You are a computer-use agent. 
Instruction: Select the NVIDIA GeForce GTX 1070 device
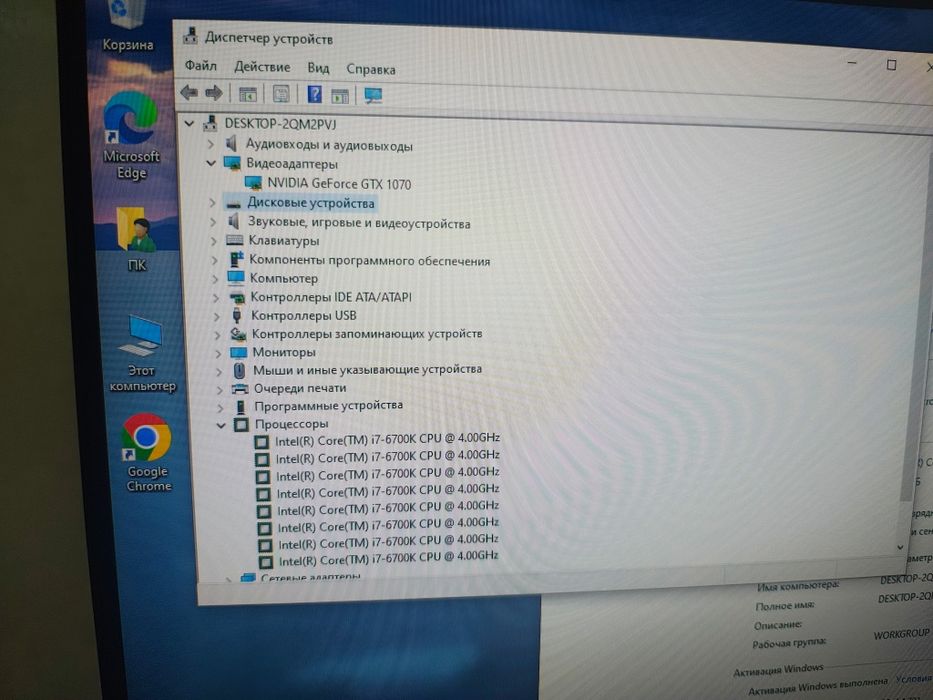(x=339, y=184)
